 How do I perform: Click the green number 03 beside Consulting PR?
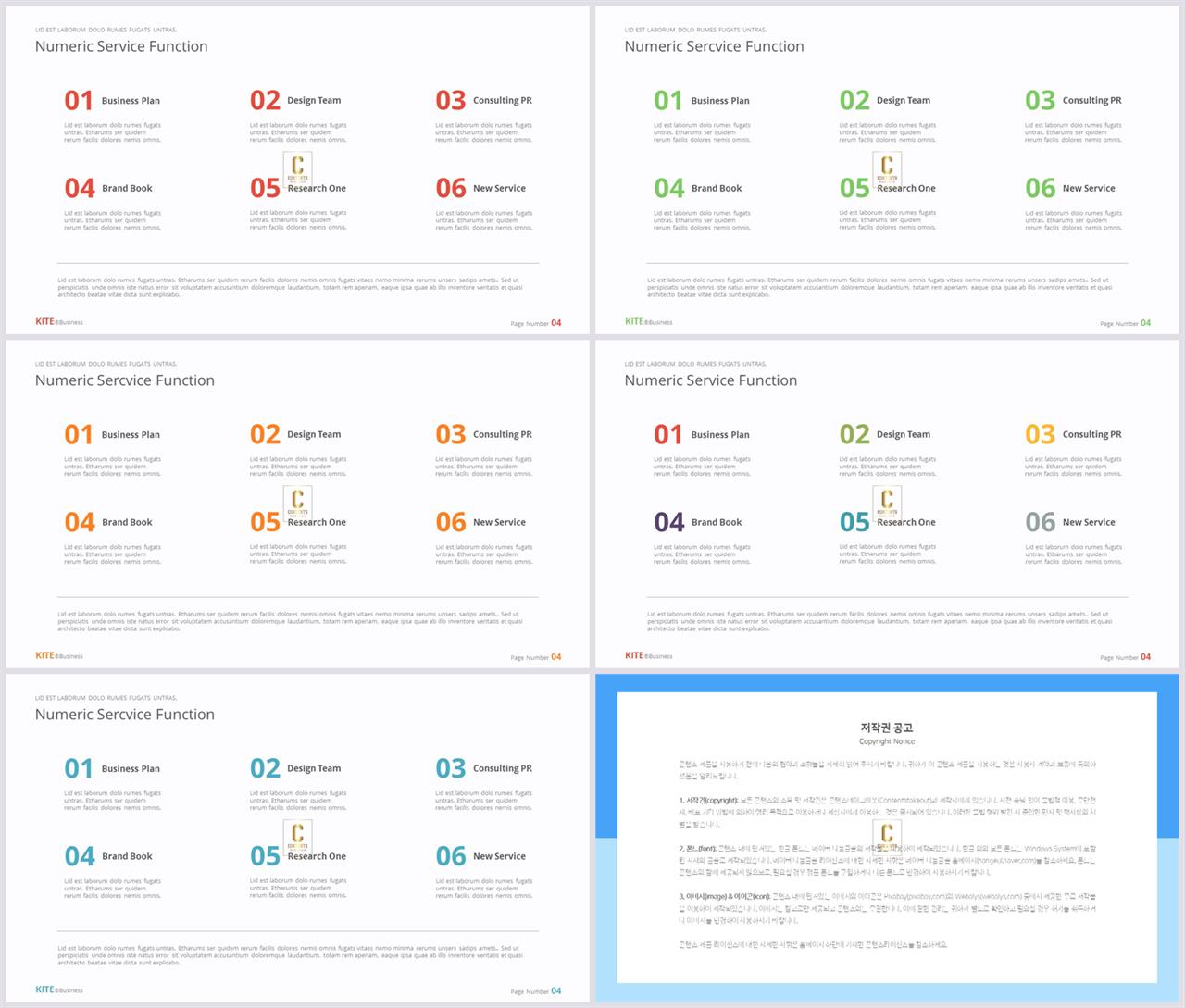tap(1040, 100)
